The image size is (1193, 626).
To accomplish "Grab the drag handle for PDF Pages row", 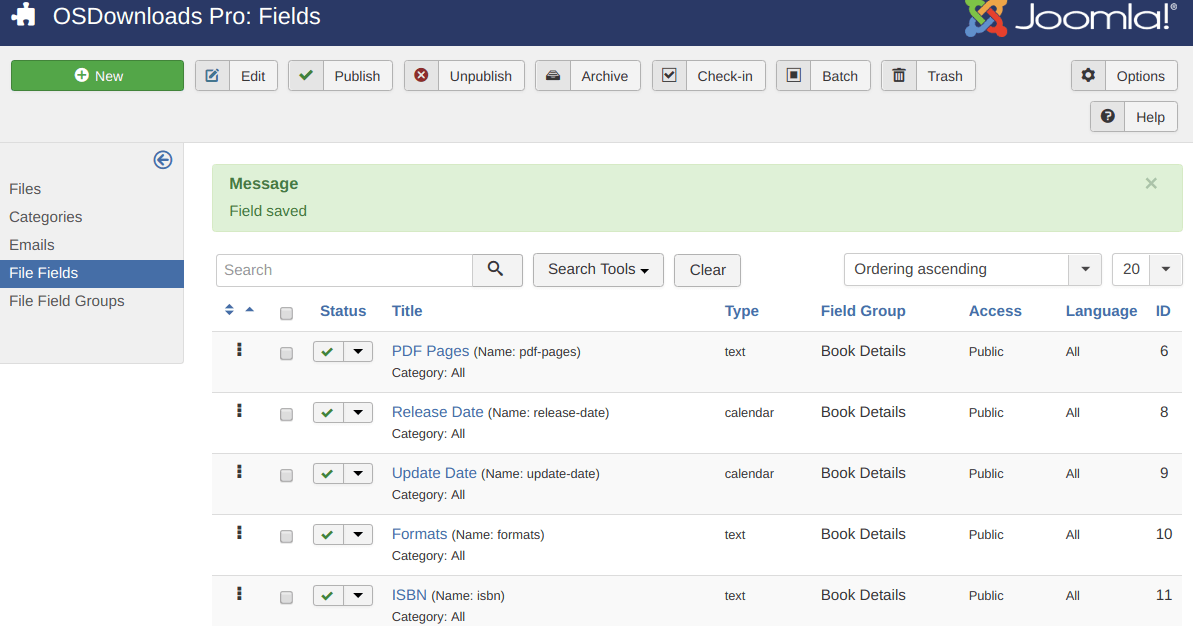I will [239, 350].
